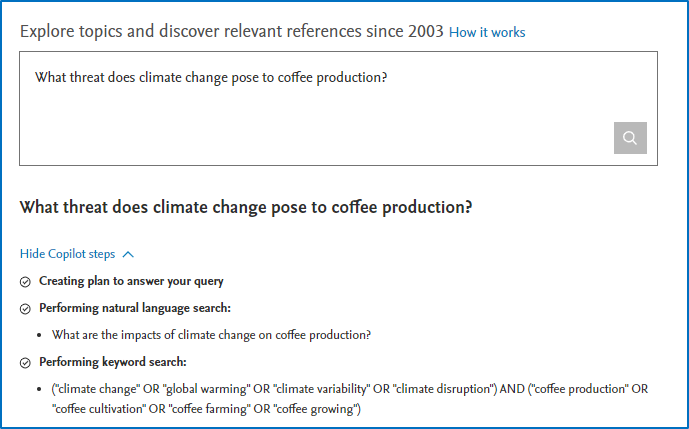Click the Performing keyword search label

[113, 363]
